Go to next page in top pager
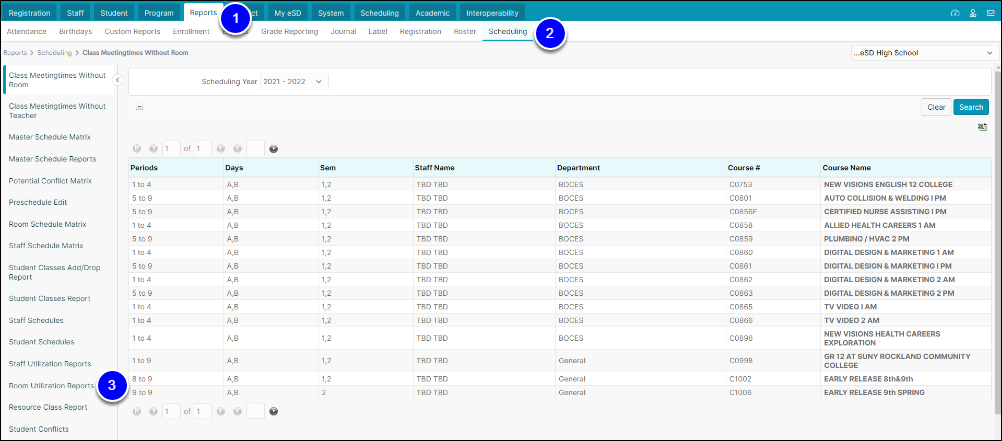Viewport: 1002px width, 441px height. (x=220, y=149)
